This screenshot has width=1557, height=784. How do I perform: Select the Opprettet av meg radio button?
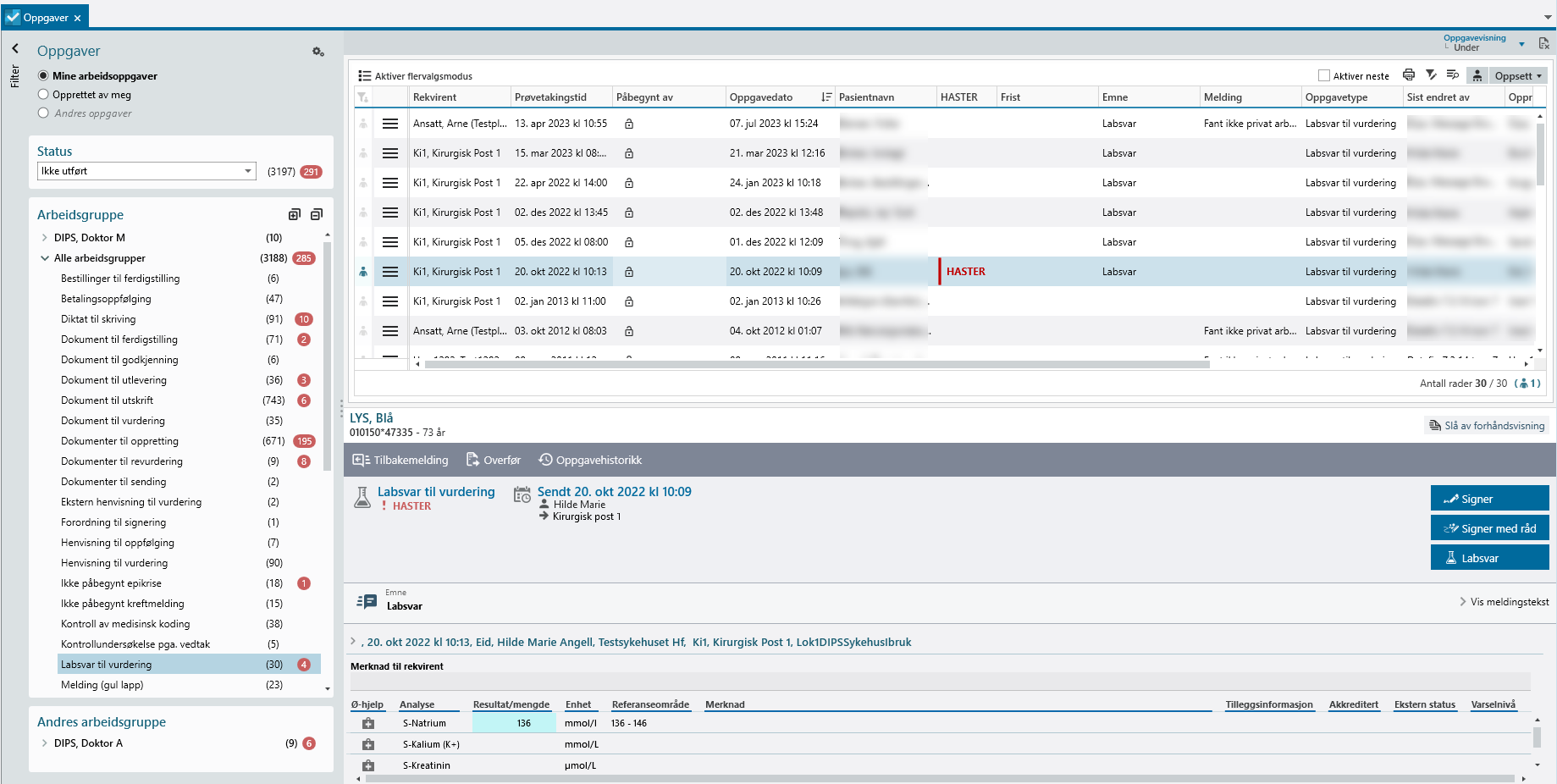[x=43, y=95]
